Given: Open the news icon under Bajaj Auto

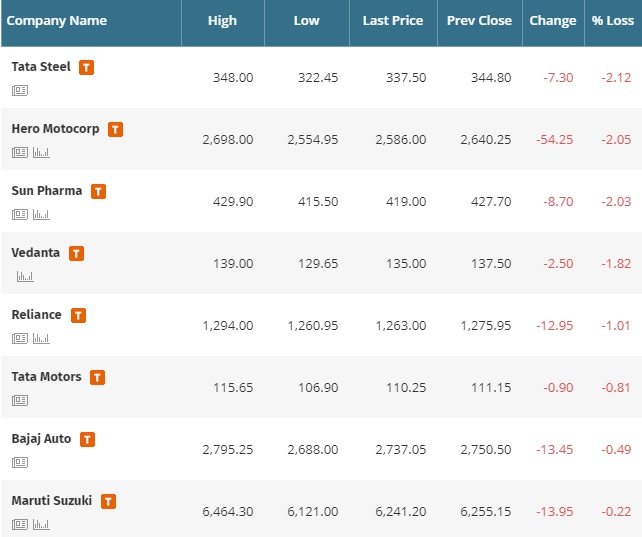Looking at the screenshot, I should click(20, 462).
